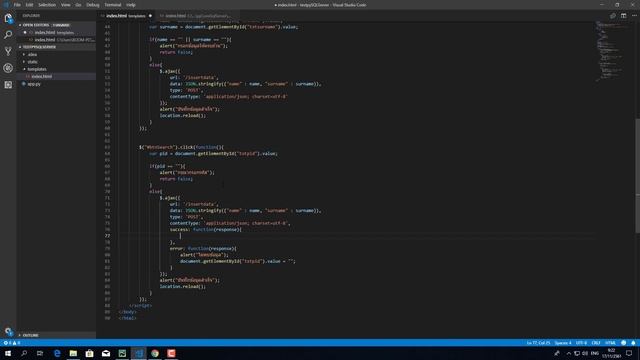The image size is (640, 360).
Task: Click the Ln 77, Col 25 status
Action: pyautogui.click(x=538, y=343)
